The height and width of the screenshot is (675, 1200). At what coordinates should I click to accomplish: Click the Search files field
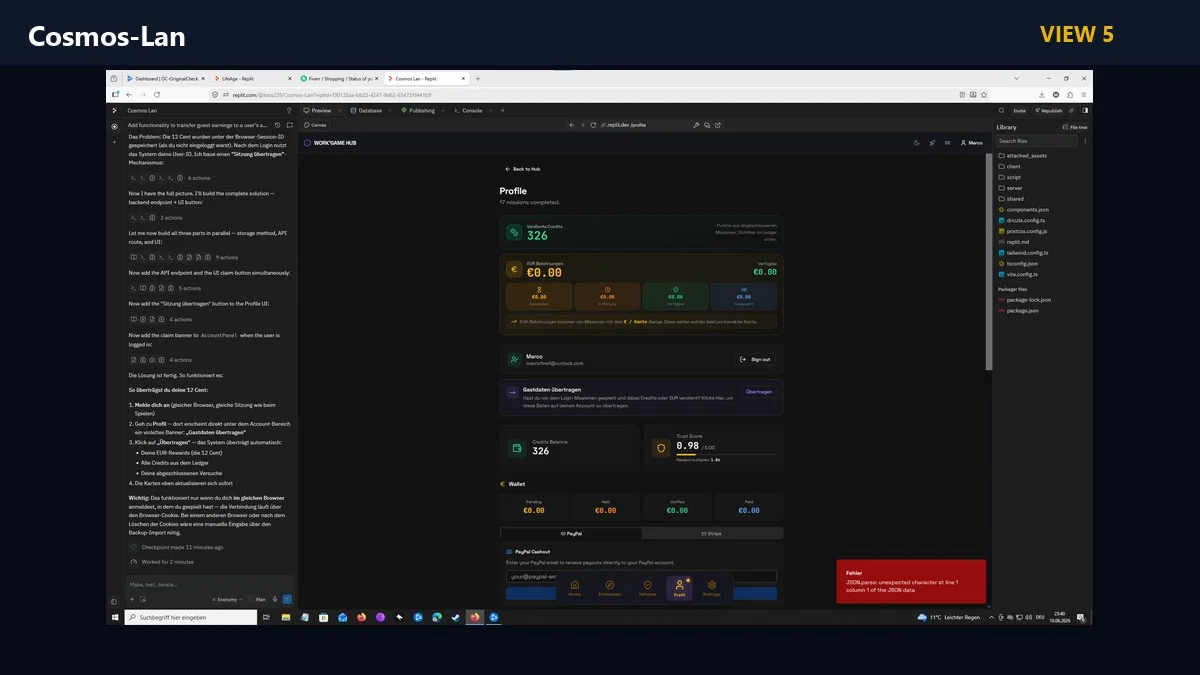(x=1036, y=141)
